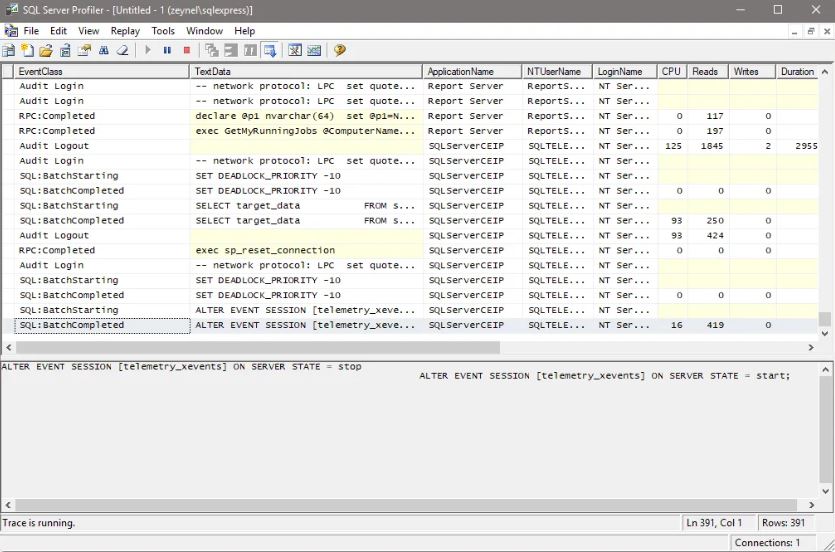This screenshot has width=835, height=552.
Task: Open the File menu
Action: coord(31,31)
